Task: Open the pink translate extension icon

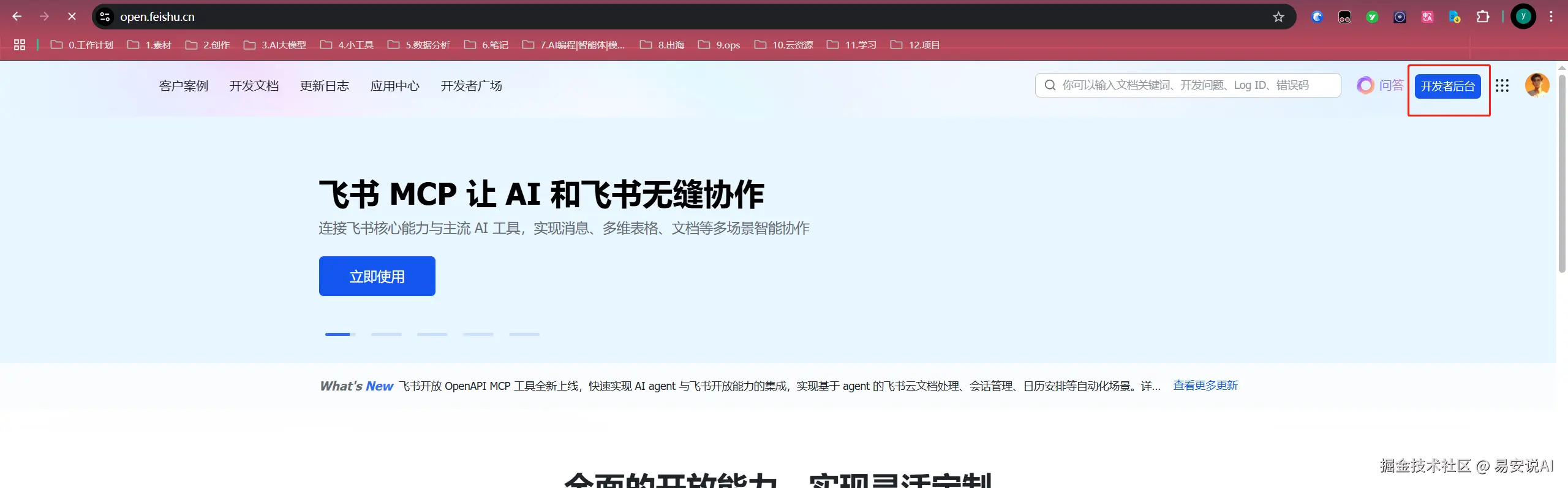Action: coord(1427,17)
